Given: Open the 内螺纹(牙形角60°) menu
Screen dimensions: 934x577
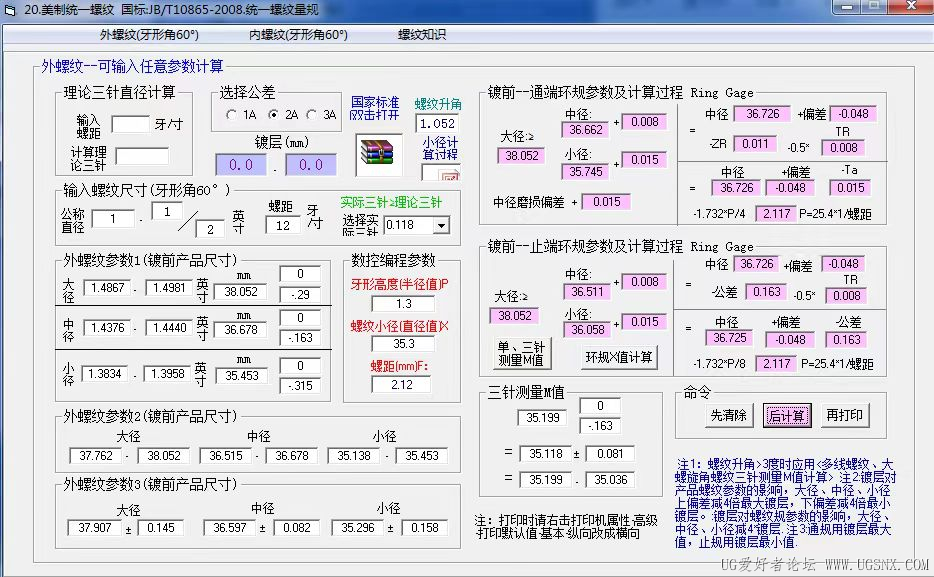Looking at the screenshot, I should [298, 35].
